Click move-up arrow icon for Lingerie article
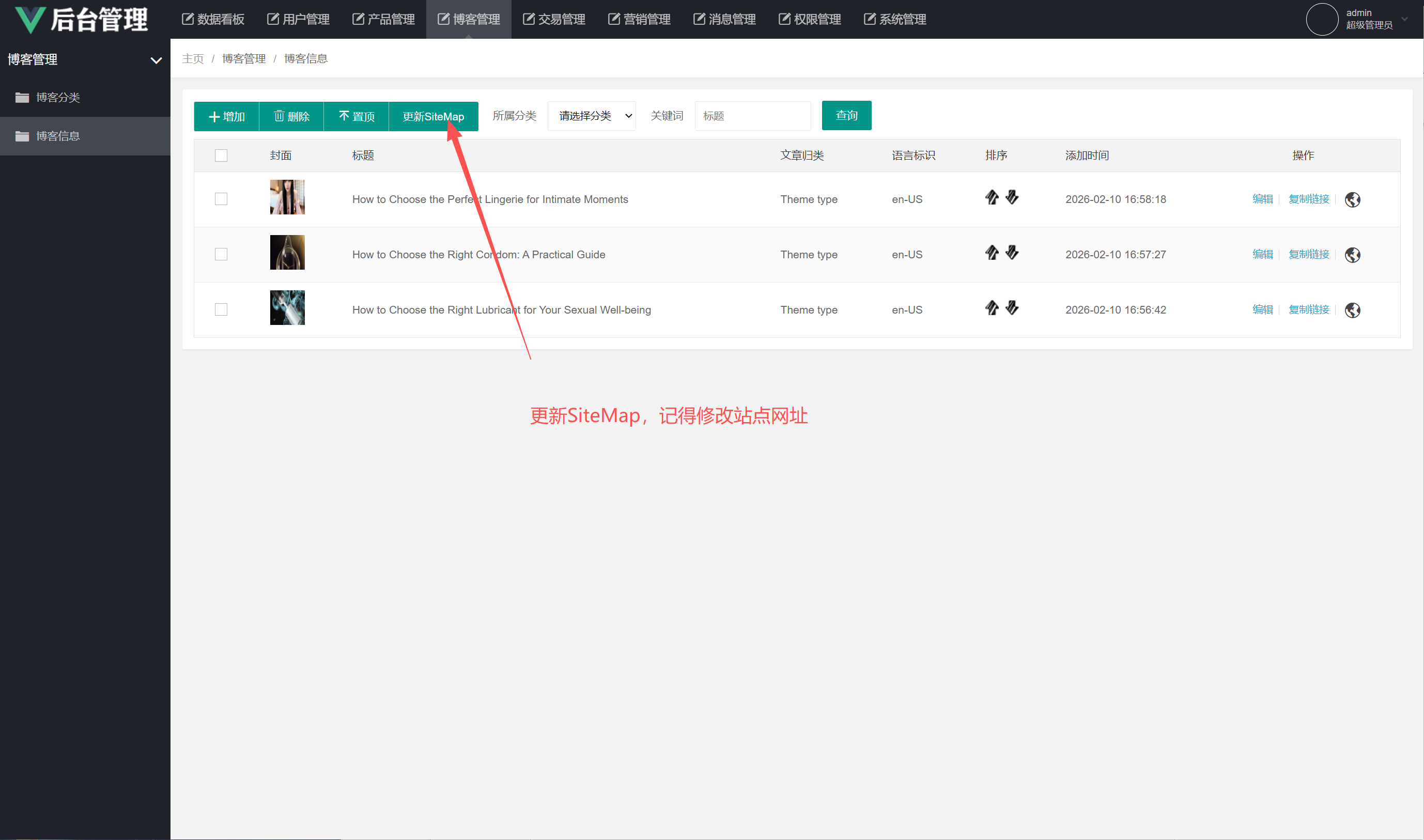The image size is (1424, 840). pyautogui.click(x=992, y=197)
